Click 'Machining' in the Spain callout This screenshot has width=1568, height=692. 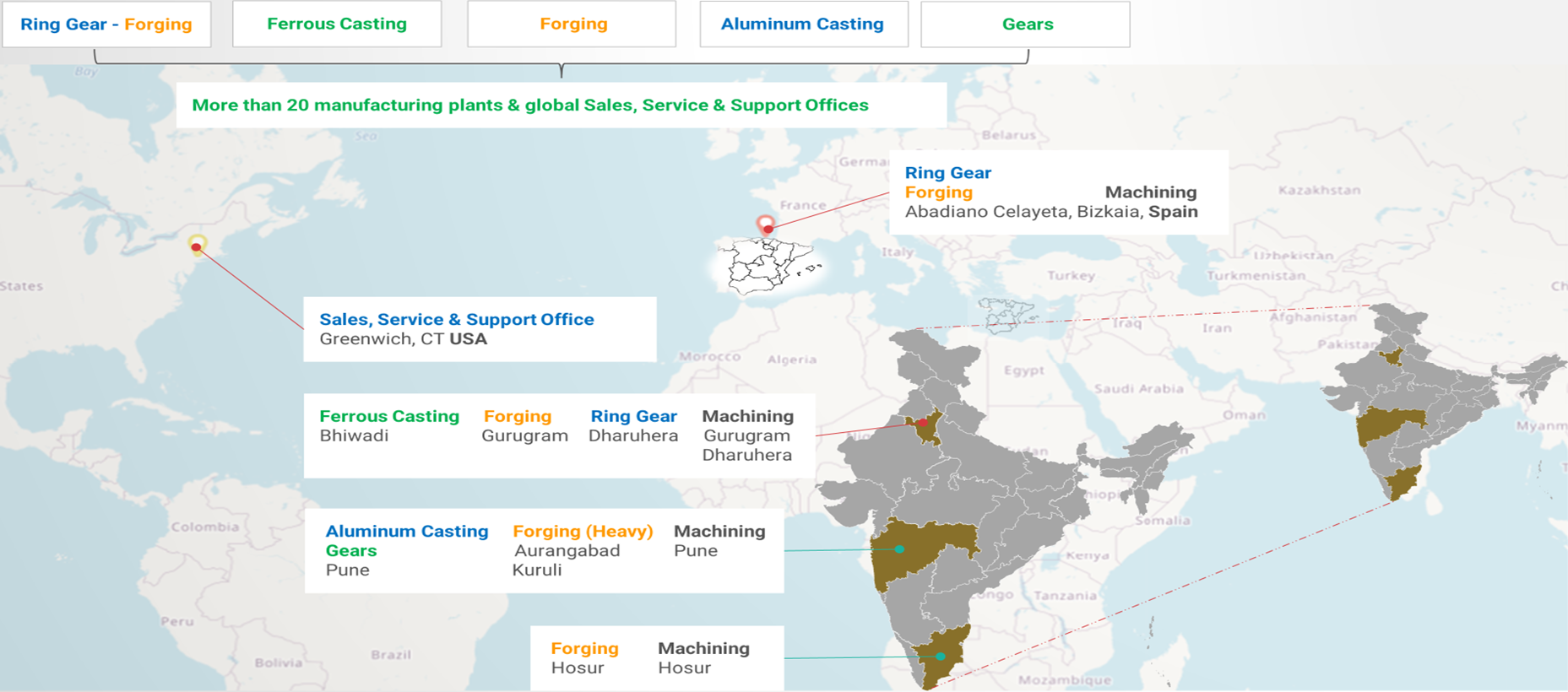[x=1151, y=192]
